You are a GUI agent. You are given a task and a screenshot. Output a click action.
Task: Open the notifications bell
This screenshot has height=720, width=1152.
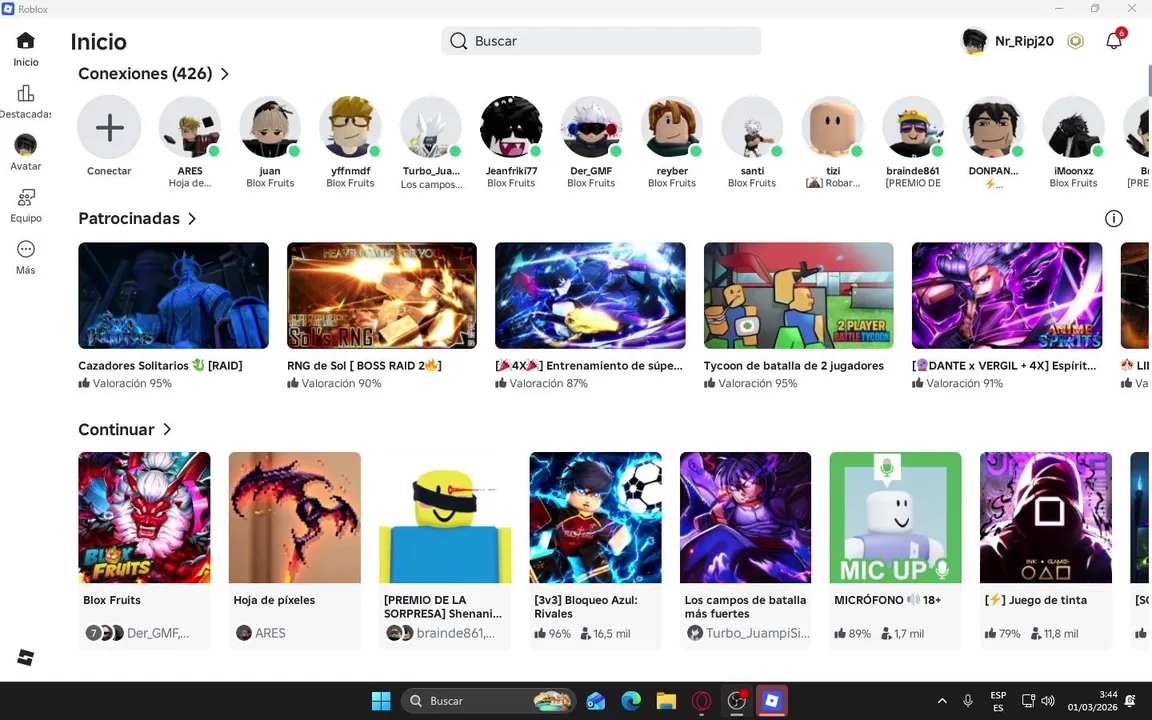[x=1114, y=41]
